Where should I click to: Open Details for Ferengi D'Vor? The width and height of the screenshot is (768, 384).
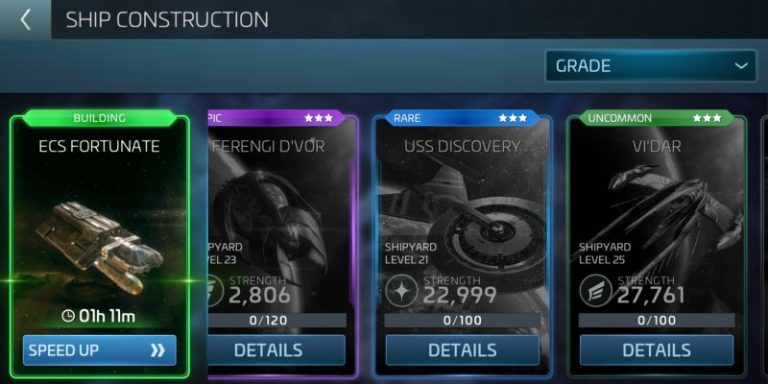277,350
